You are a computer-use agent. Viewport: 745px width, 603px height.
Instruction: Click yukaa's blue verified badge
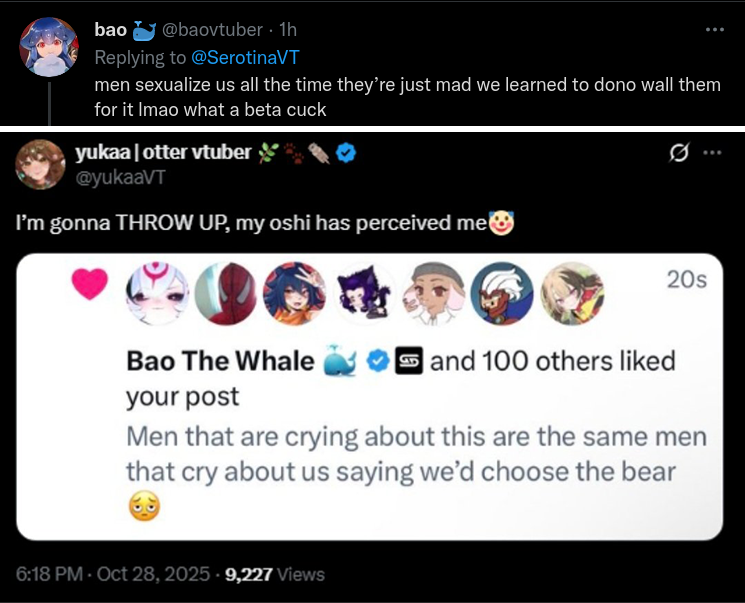(x=347, y=154)
